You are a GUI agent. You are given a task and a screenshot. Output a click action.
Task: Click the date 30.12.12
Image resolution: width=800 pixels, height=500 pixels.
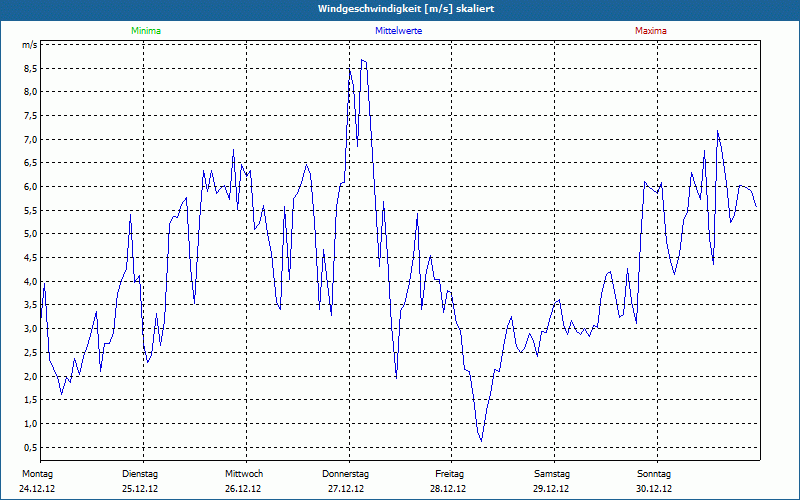click(654, 489)
